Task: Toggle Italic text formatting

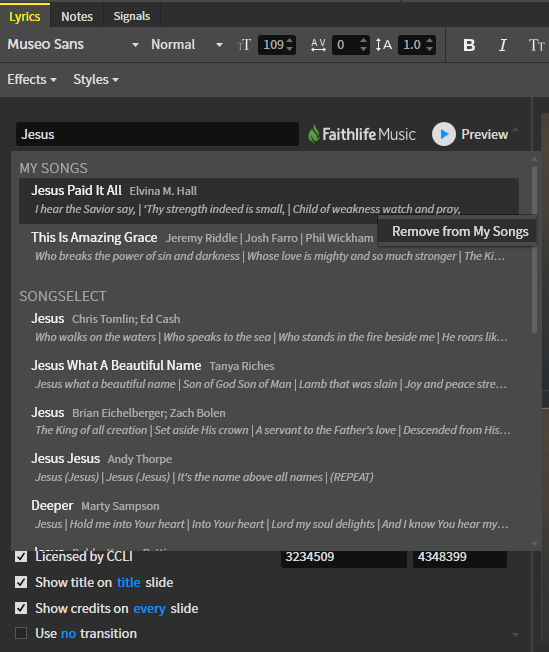Action: tap(502, 45)
